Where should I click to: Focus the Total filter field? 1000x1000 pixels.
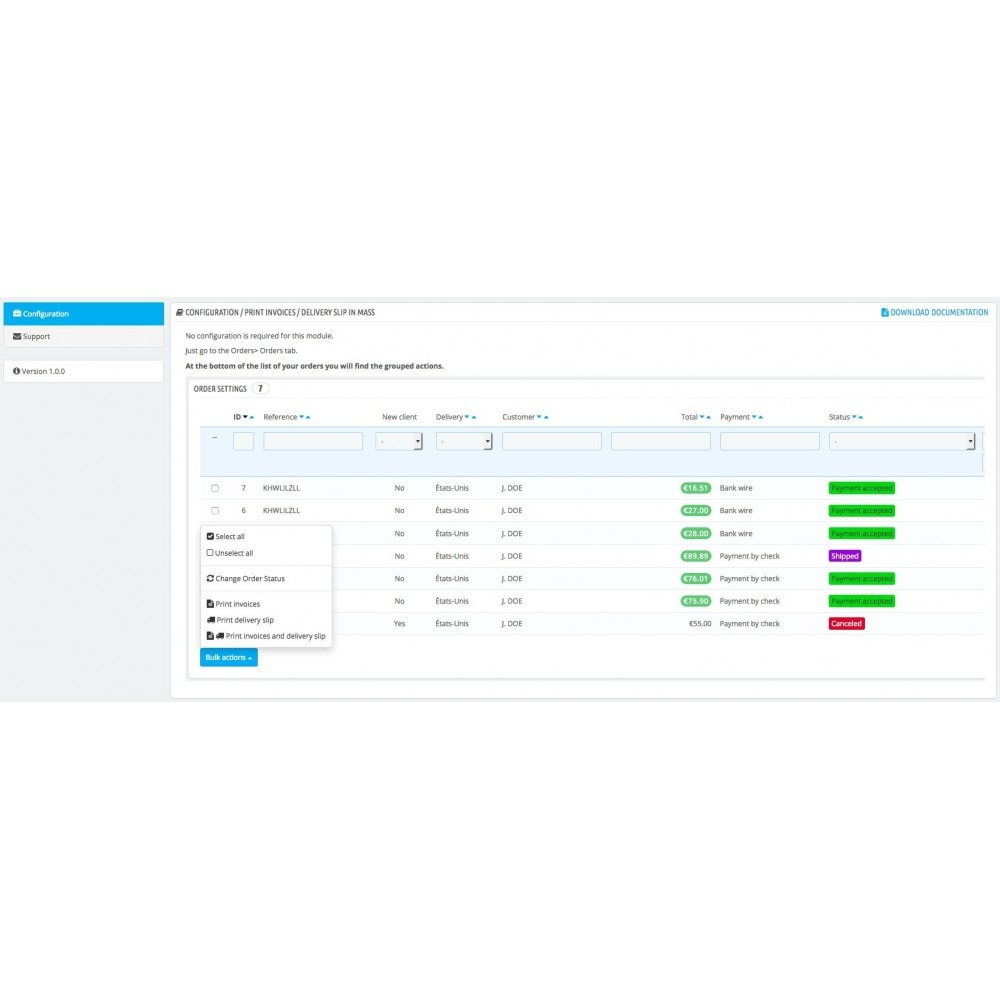(661, 441)
